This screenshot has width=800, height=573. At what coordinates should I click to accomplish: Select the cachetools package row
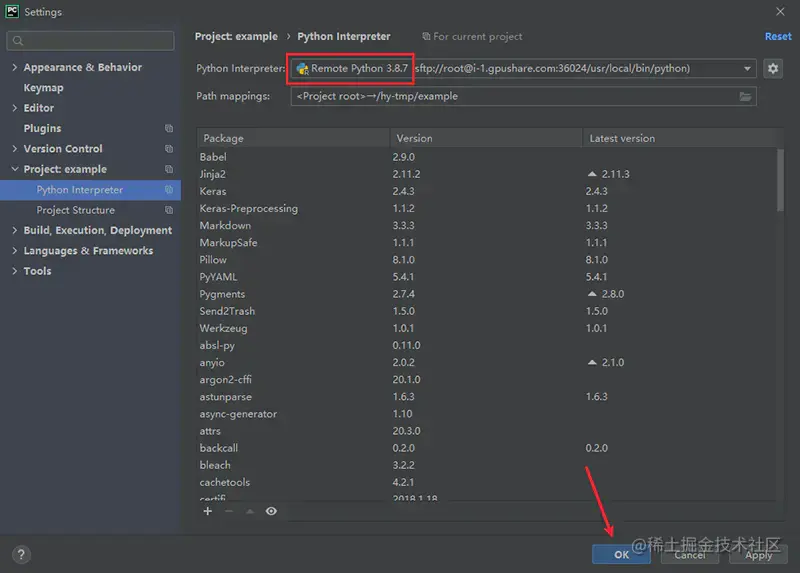(487, 482)
